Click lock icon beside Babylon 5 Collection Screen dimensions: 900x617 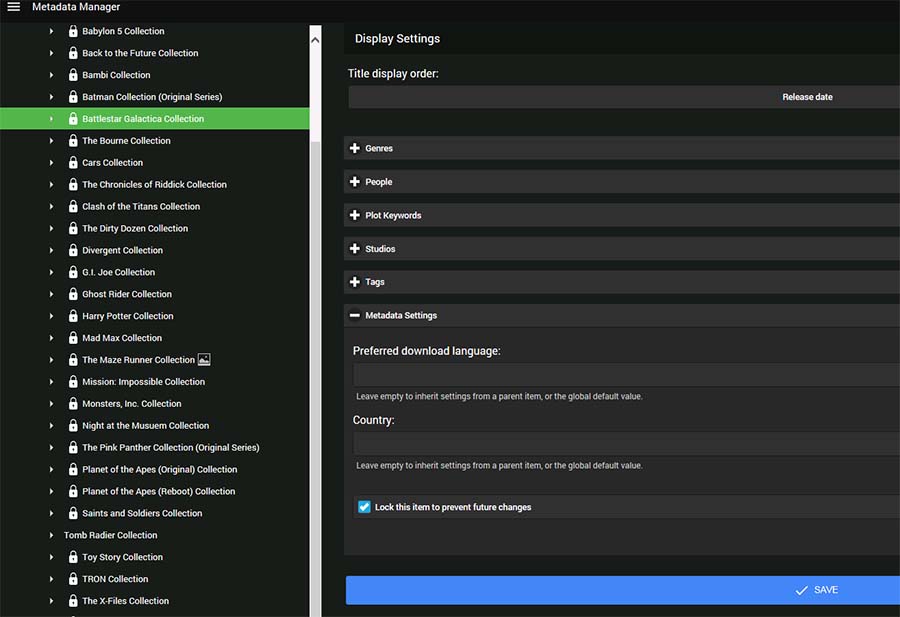73,31
